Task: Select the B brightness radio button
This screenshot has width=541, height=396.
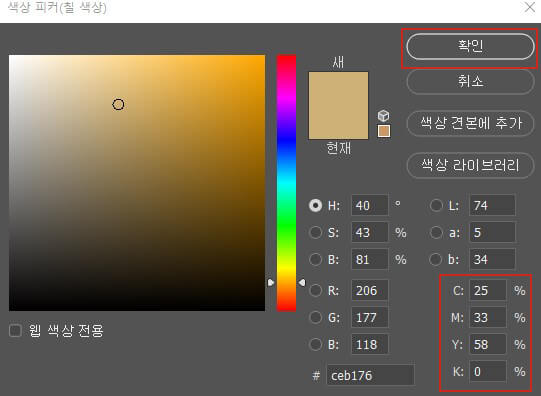Action: coord(315,259)
